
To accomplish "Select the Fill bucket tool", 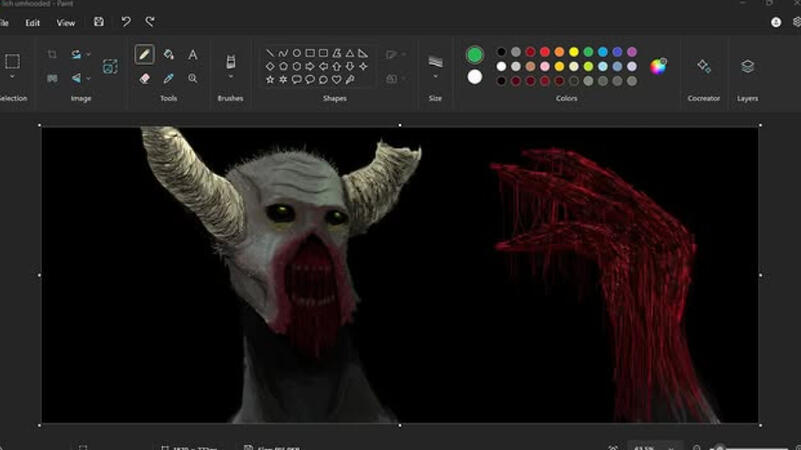I will 169,55.
